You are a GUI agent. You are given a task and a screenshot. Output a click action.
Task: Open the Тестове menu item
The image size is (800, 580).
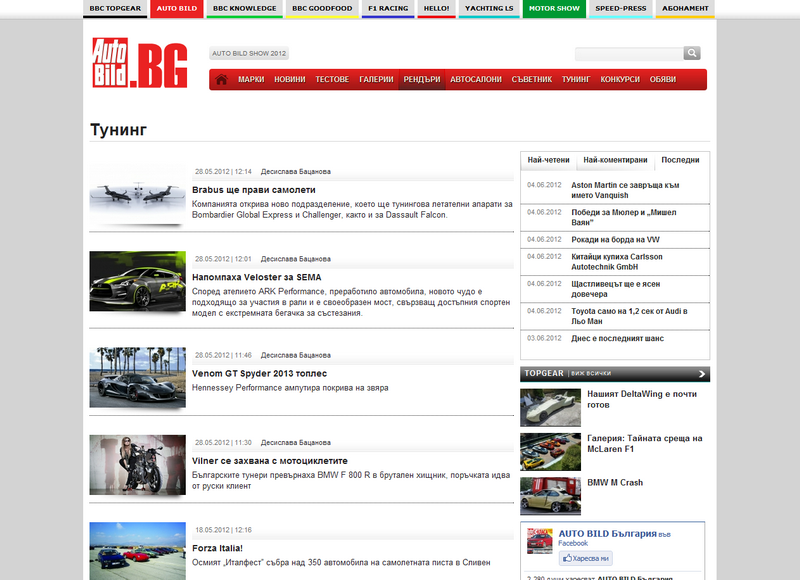point(332,80)
